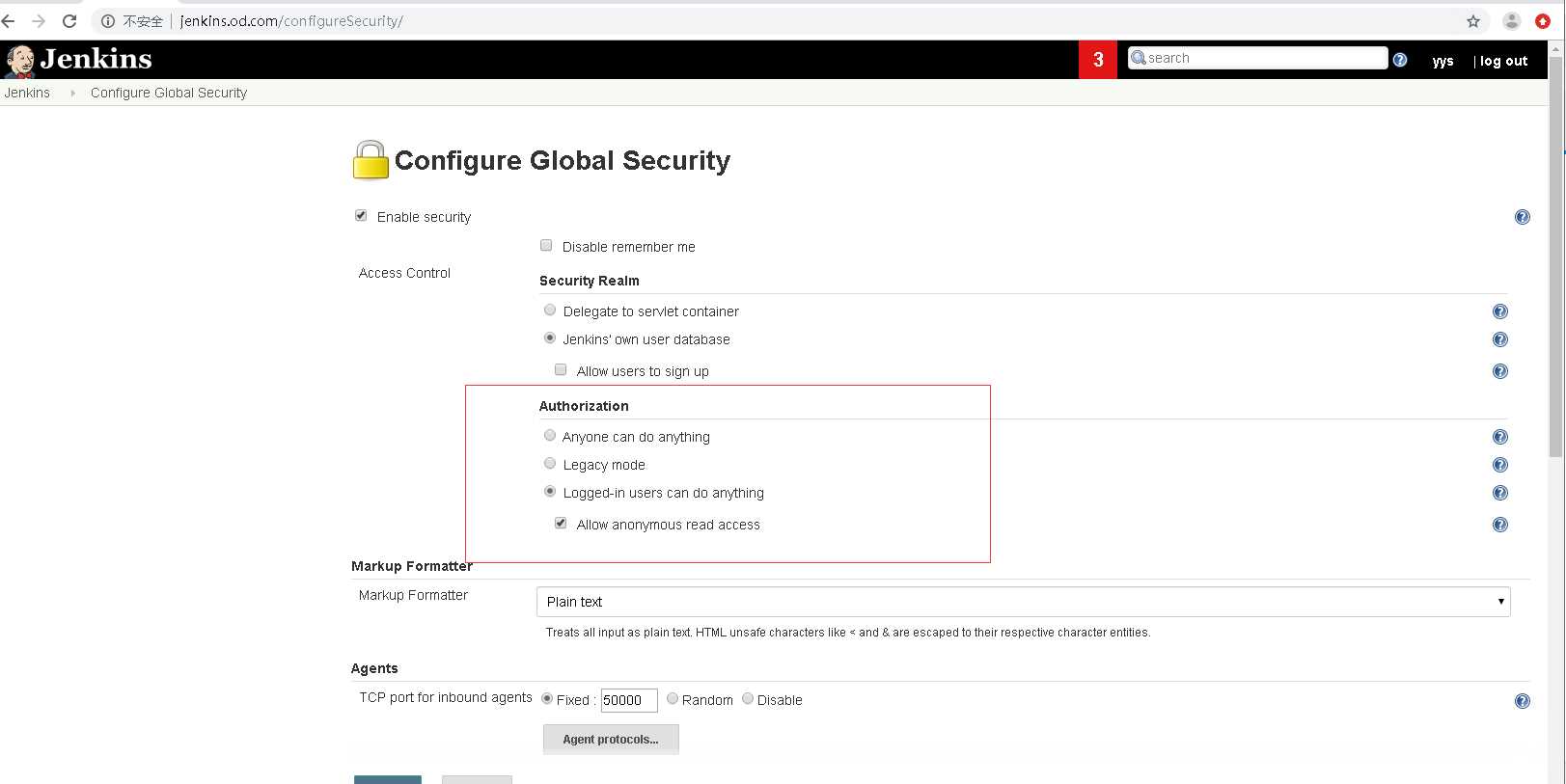Select Disable TCP port option
Image resolution: width=1566 pixels, height=784 pixels.
click(748, 699)
